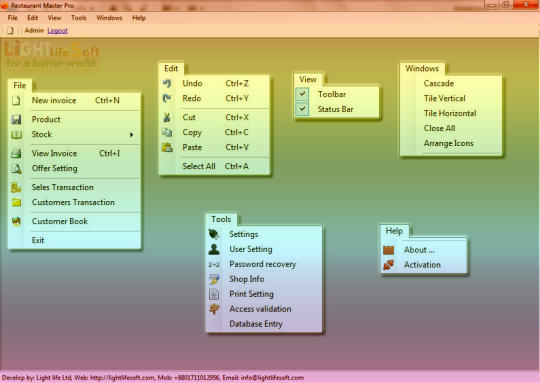Screen dimensions: 540x383
Task: Click the Ctrl+C shortcut text
Action: pos(237,132)
